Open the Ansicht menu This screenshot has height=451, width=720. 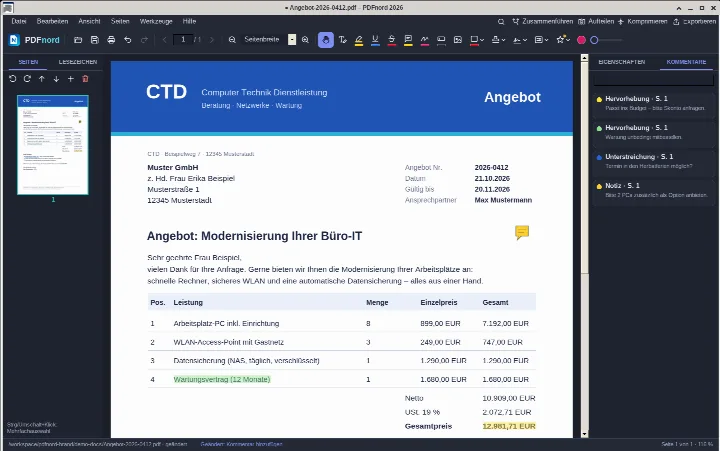pos(89,21)
